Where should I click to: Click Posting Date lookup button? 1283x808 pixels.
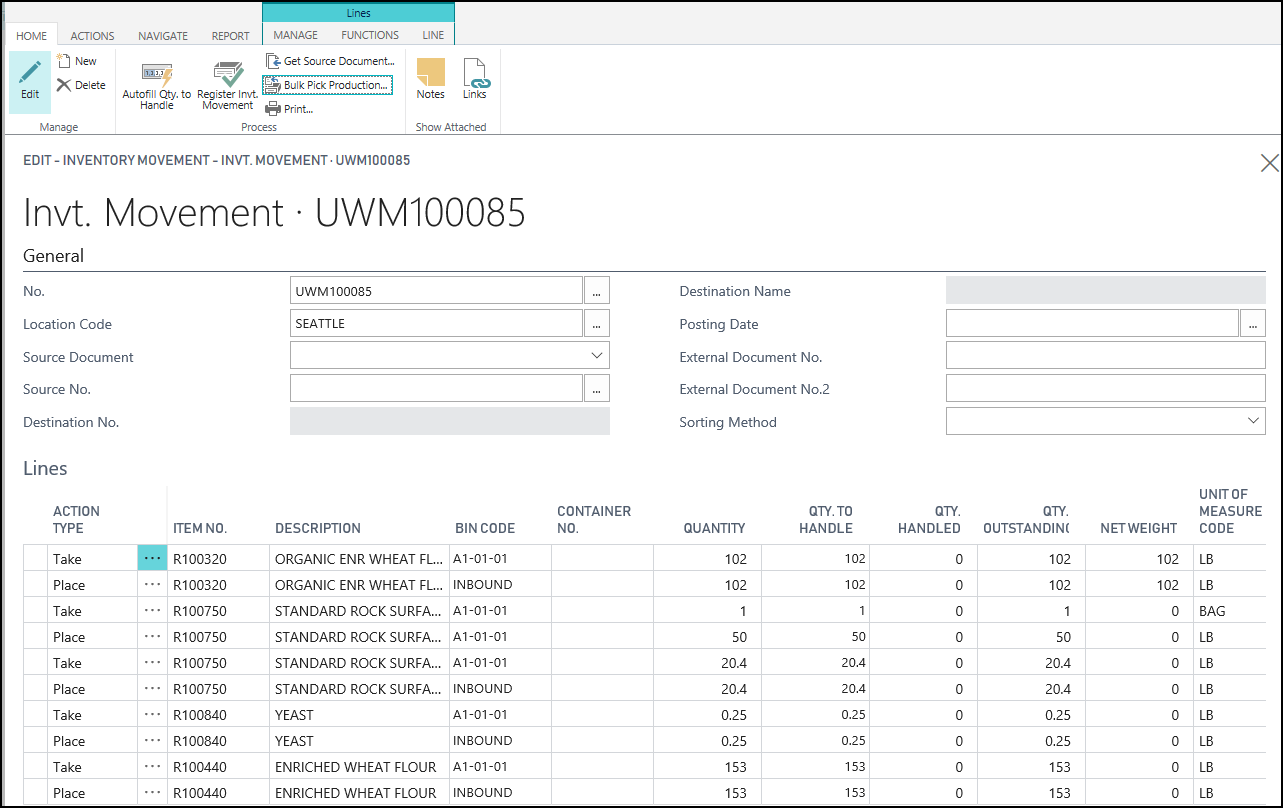pyautogui.click(x=1253, y=324)
